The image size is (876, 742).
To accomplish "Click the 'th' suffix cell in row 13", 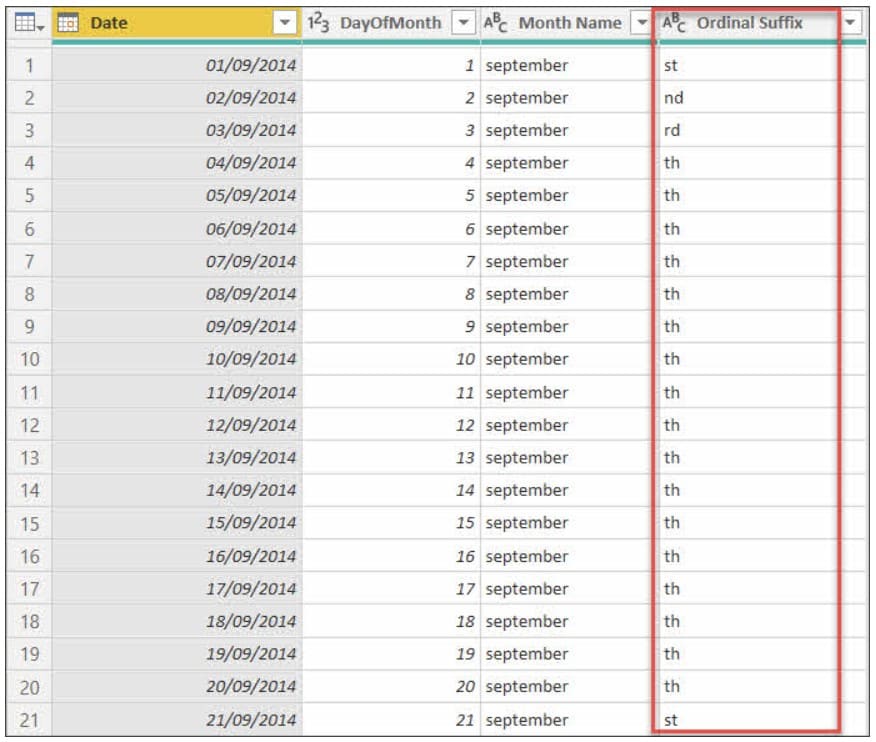I will [x=761, y=458].
